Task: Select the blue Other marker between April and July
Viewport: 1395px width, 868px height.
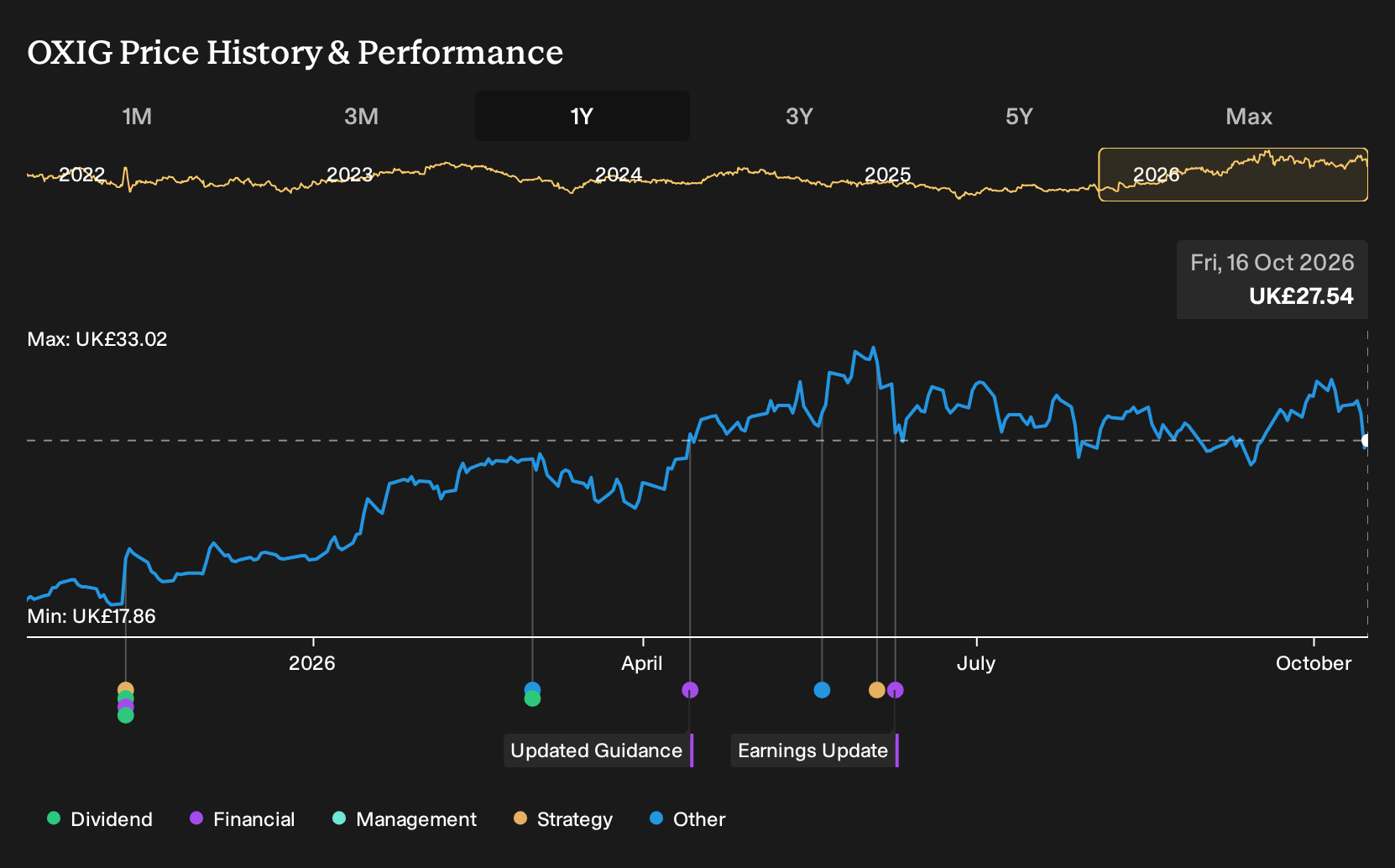Action: (x=822, y=690)
